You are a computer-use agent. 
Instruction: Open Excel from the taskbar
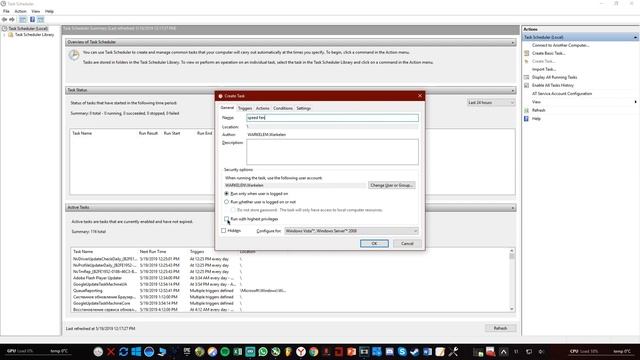(238, 352)
